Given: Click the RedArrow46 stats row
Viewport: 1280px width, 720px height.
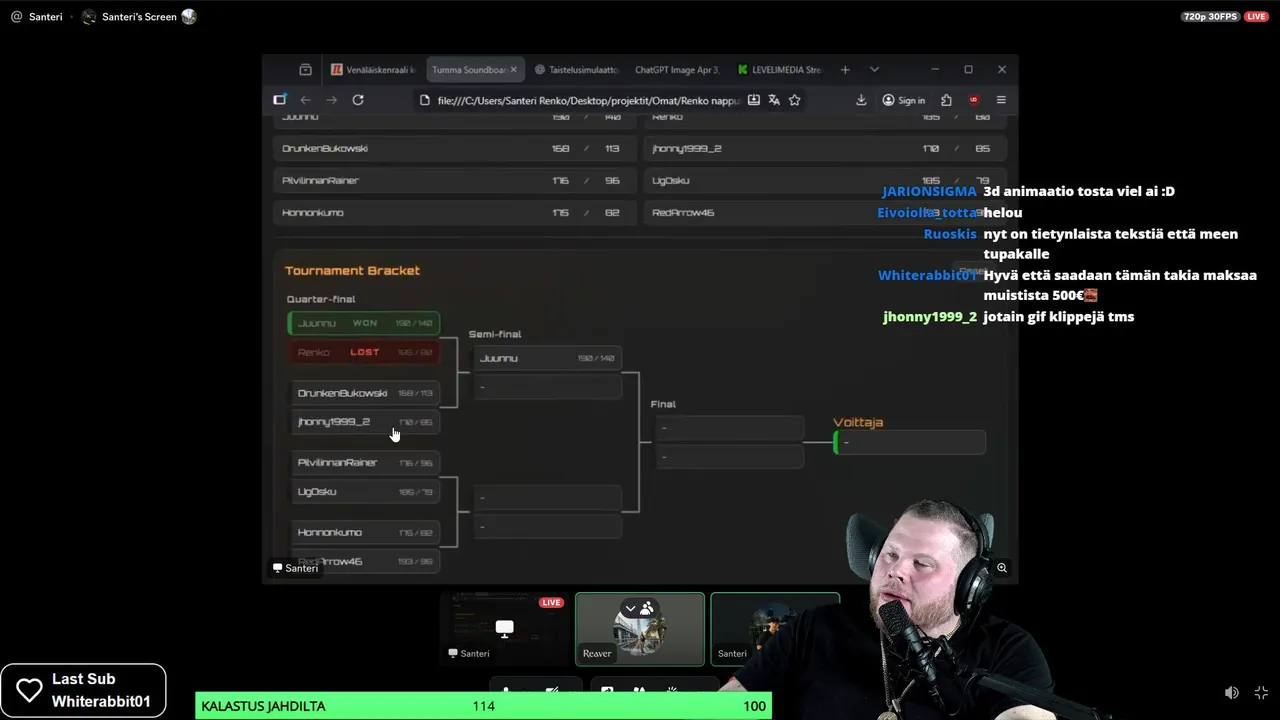Looking at the screenshot, I should click(824, 212).
